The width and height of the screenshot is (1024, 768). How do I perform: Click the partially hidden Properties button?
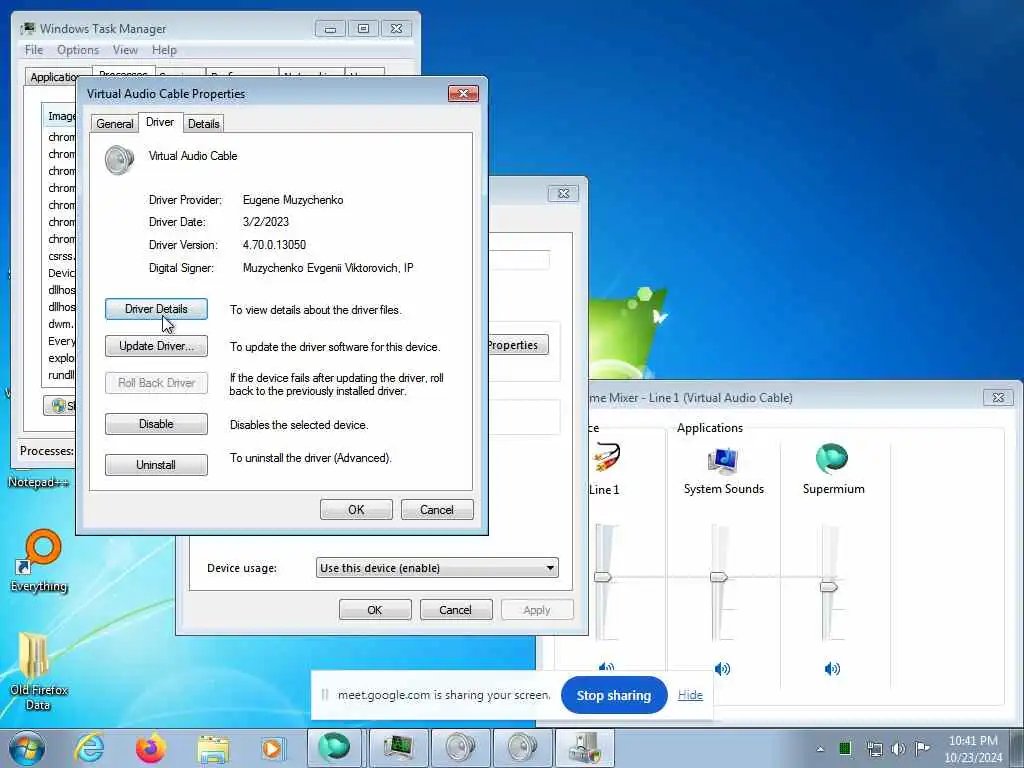coord(518,345)
